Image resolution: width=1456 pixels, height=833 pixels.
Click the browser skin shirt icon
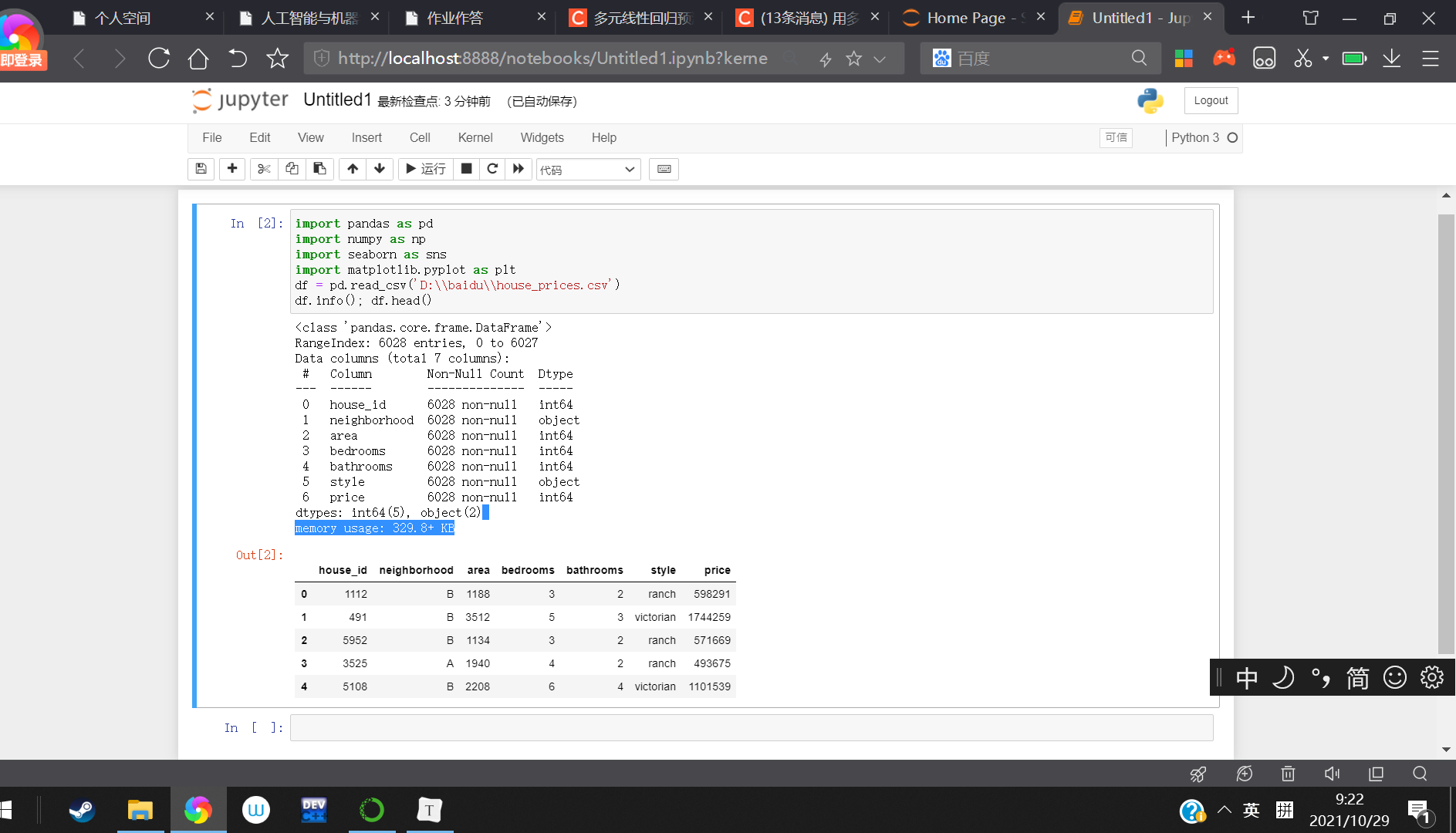1310,17
